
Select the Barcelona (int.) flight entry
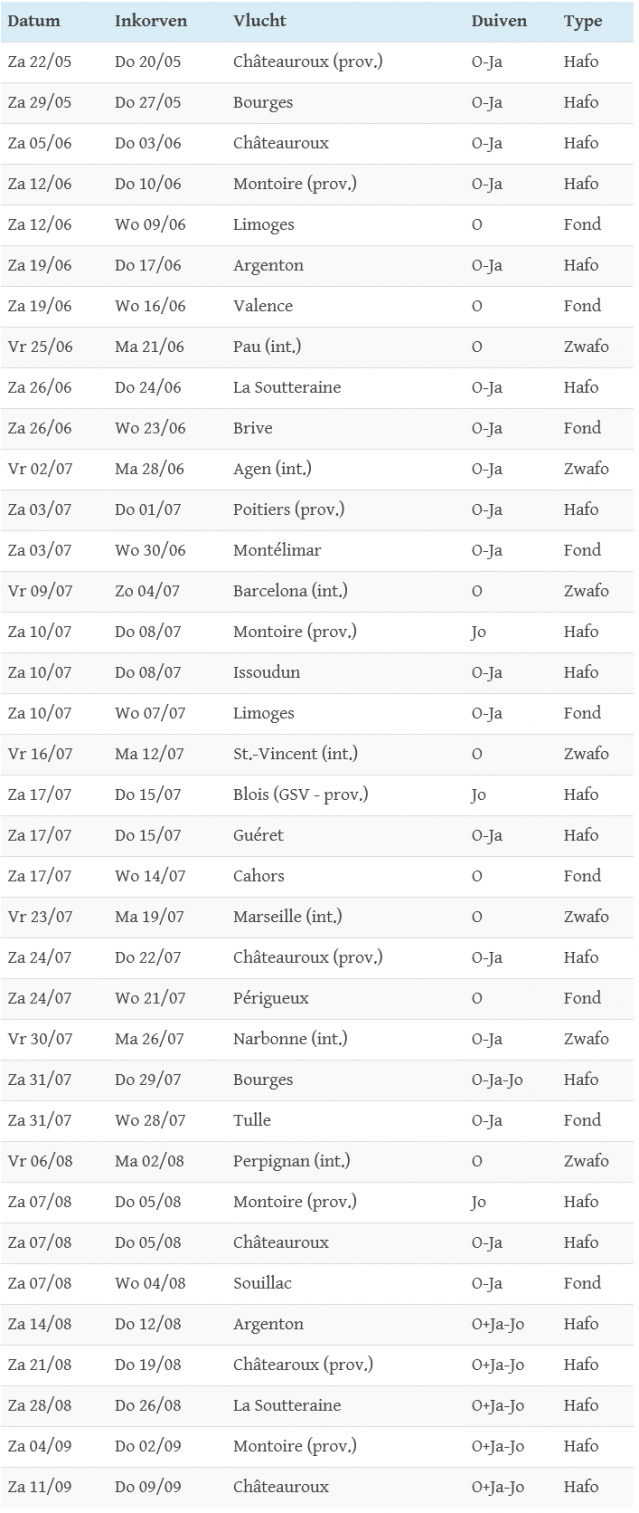[284, 591]
